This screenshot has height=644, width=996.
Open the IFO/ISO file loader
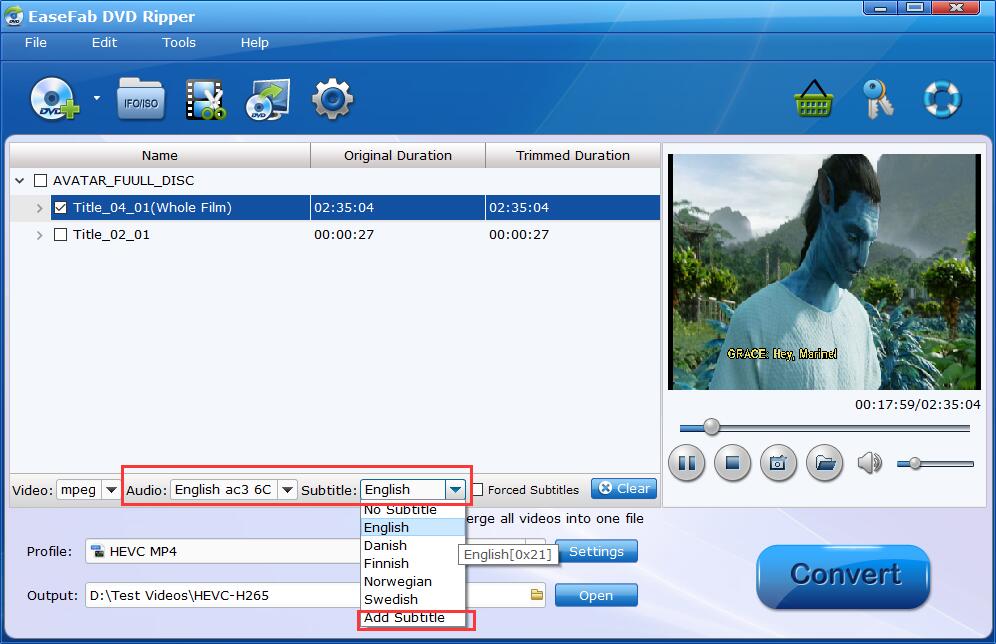(140, 99)
